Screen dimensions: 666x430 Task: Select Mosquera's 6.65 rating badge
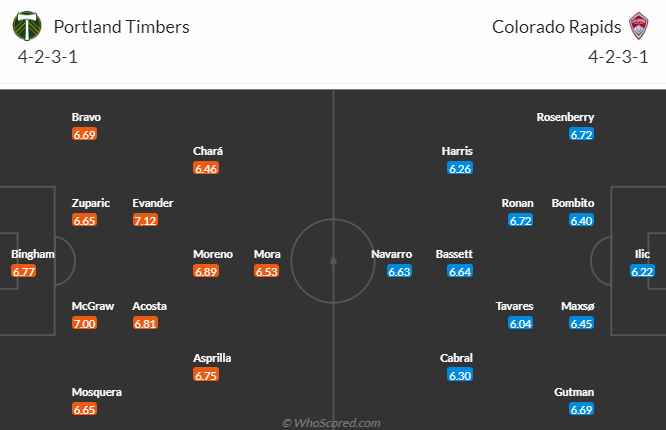(x=84, y=409)
